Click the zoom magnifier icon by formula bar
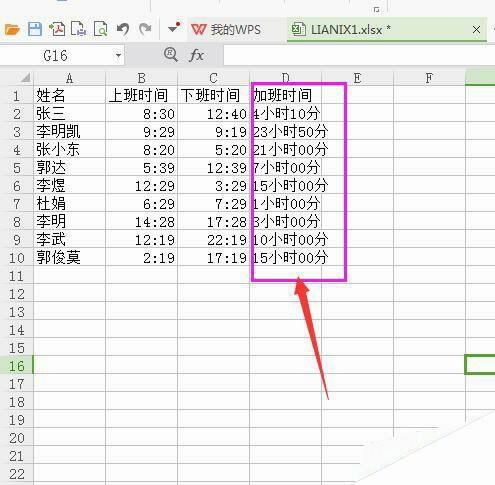Image resolution: width=495 pixels, height=485 pixels. pyautogui.click(x=170, y=54)
